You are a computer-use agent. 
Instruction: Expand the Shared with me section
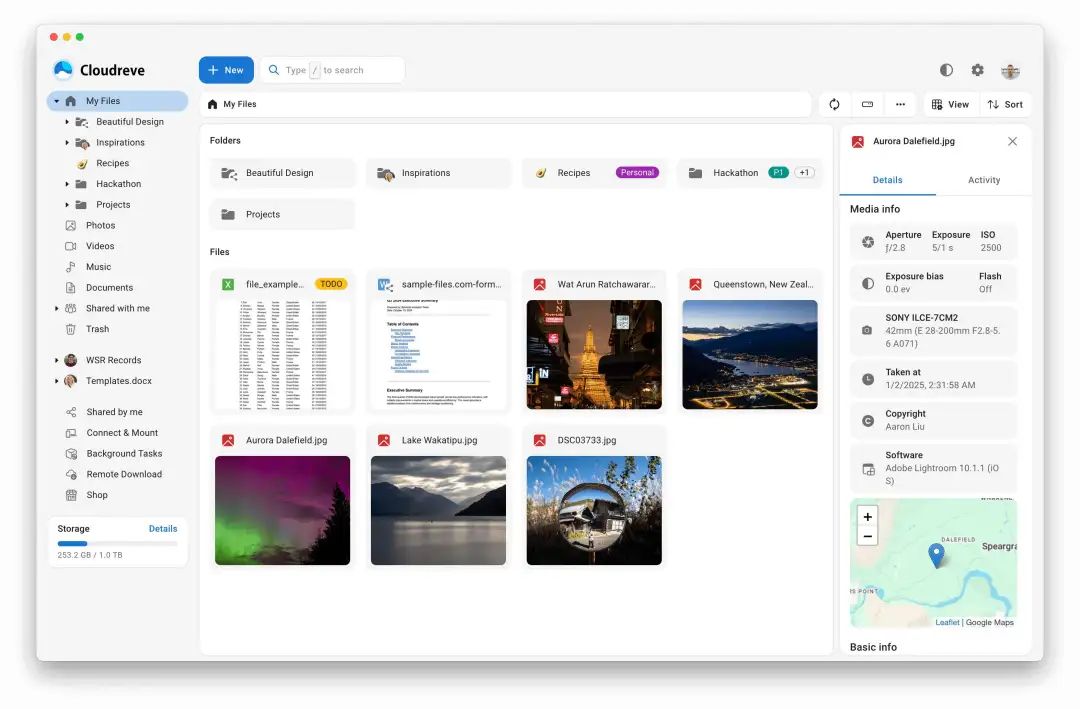coord(56,309)
